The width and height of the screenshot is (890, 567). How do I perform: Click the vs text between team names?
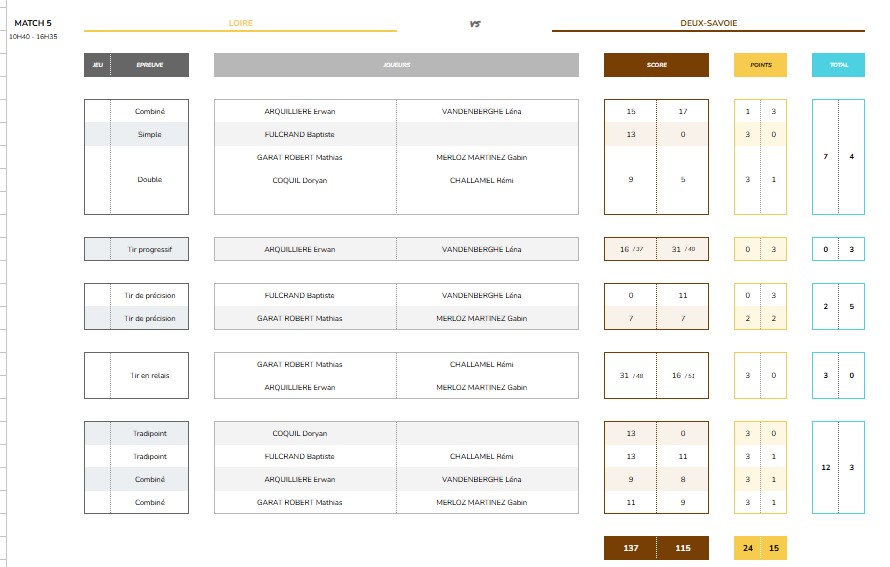click(x=474, y=24)
